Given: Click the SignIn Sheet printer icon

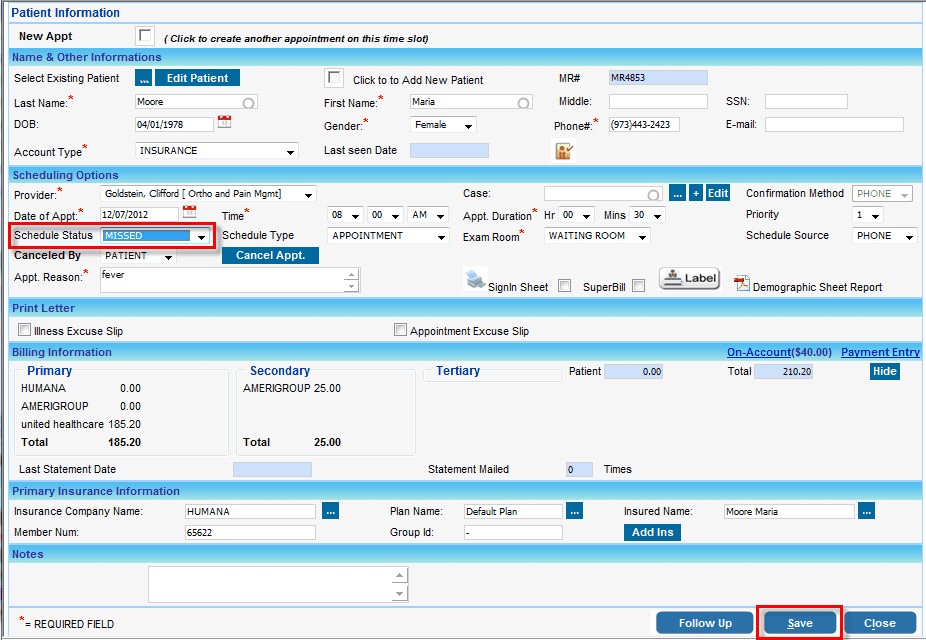Looking at the screenshot, I should coord(475,280).
